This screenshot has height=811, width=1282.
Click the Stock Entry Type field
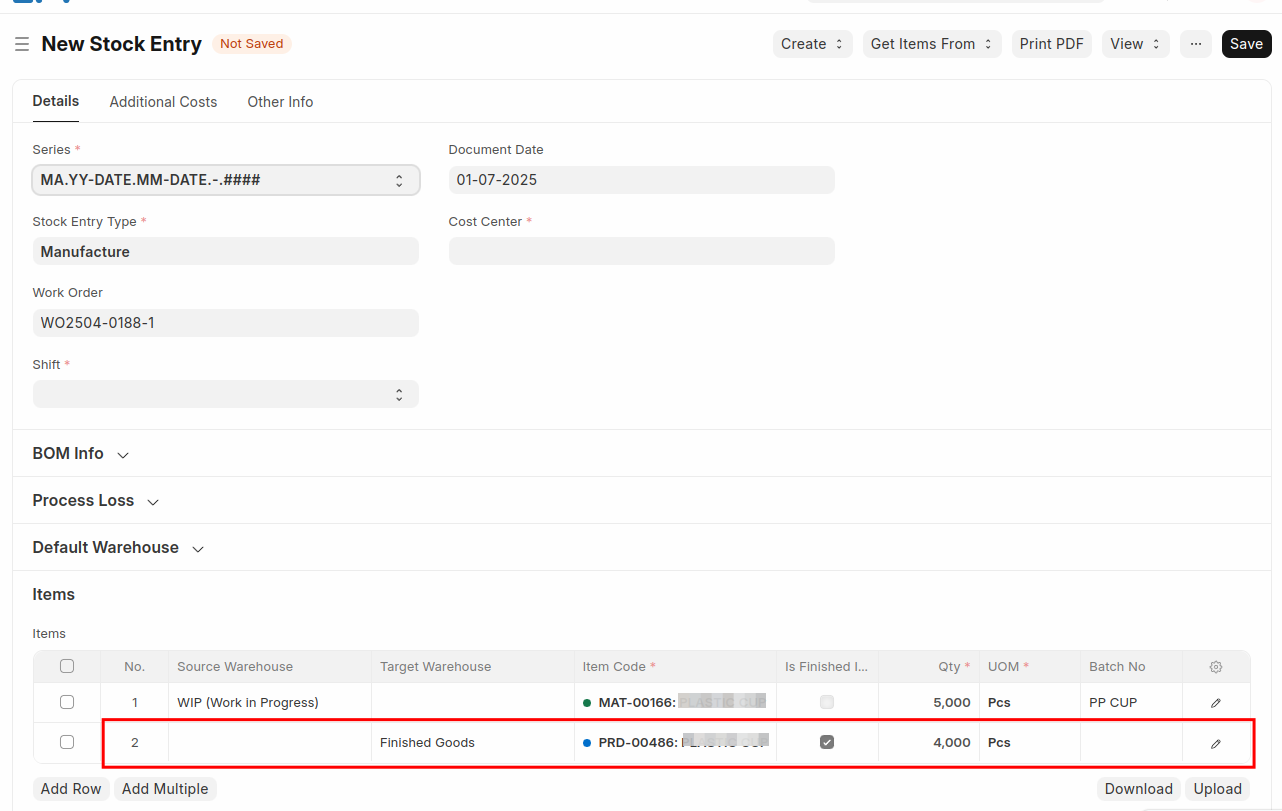226,251
